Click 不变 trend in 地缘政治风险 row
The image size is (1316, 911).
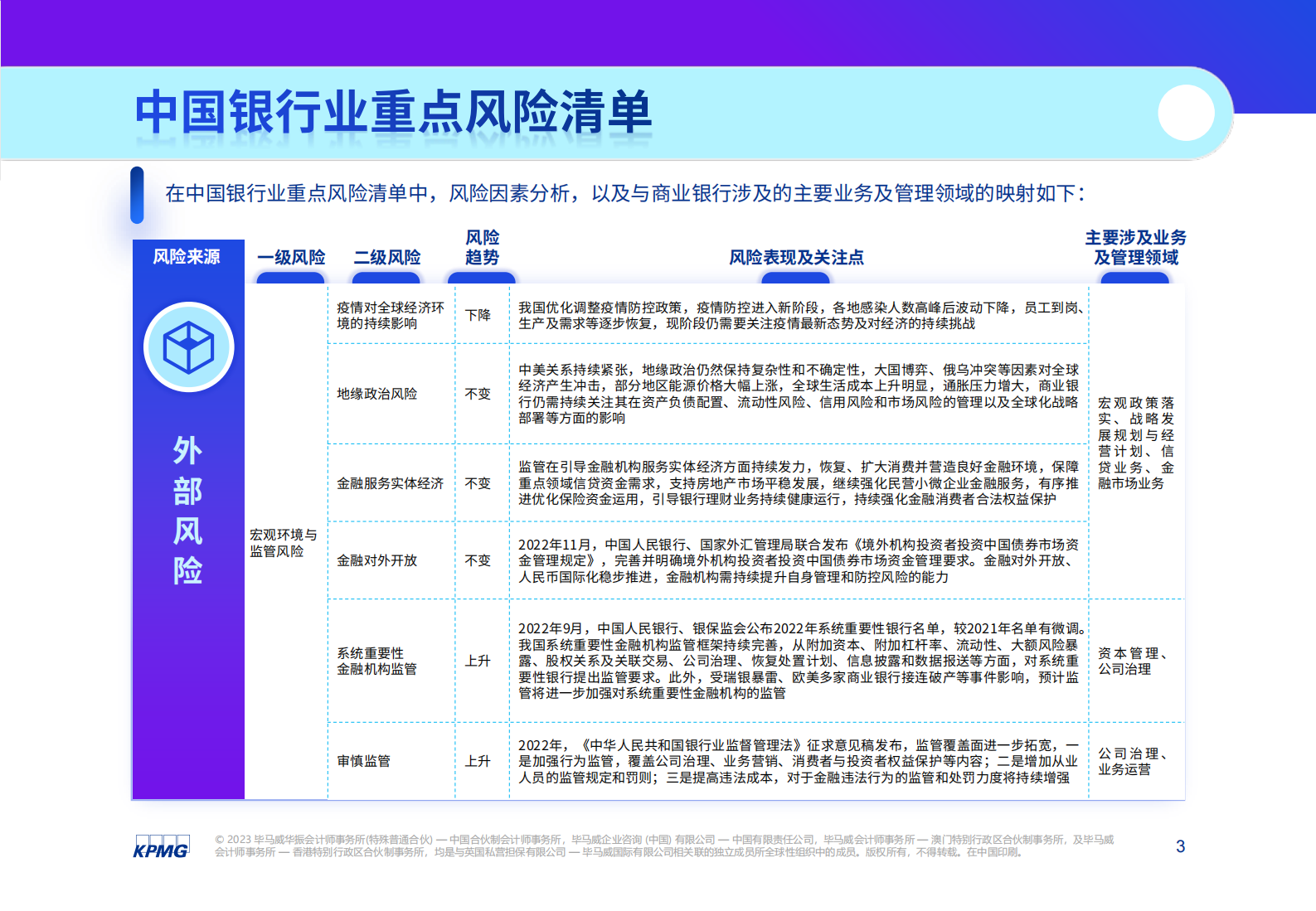[x=478, y=394]
